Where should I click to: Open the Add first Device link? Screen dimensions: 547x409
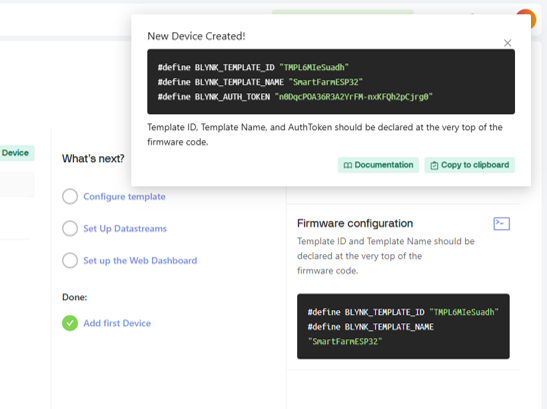click(x=117, y=323)
